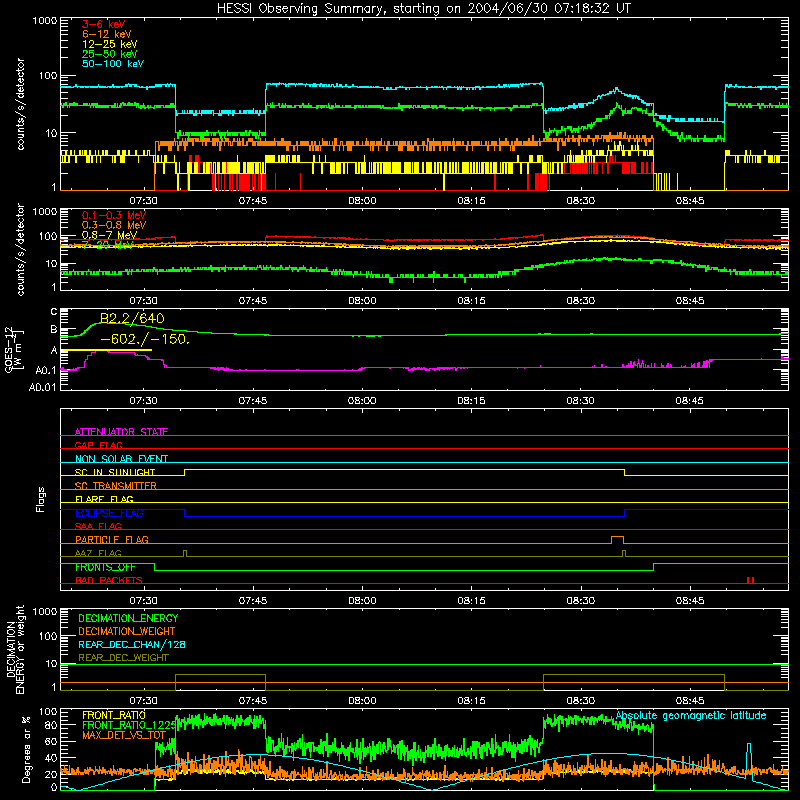800x800 pixels.
Task: Click the Absolute geomagnetic latitude label
Action: click(691, 716)
